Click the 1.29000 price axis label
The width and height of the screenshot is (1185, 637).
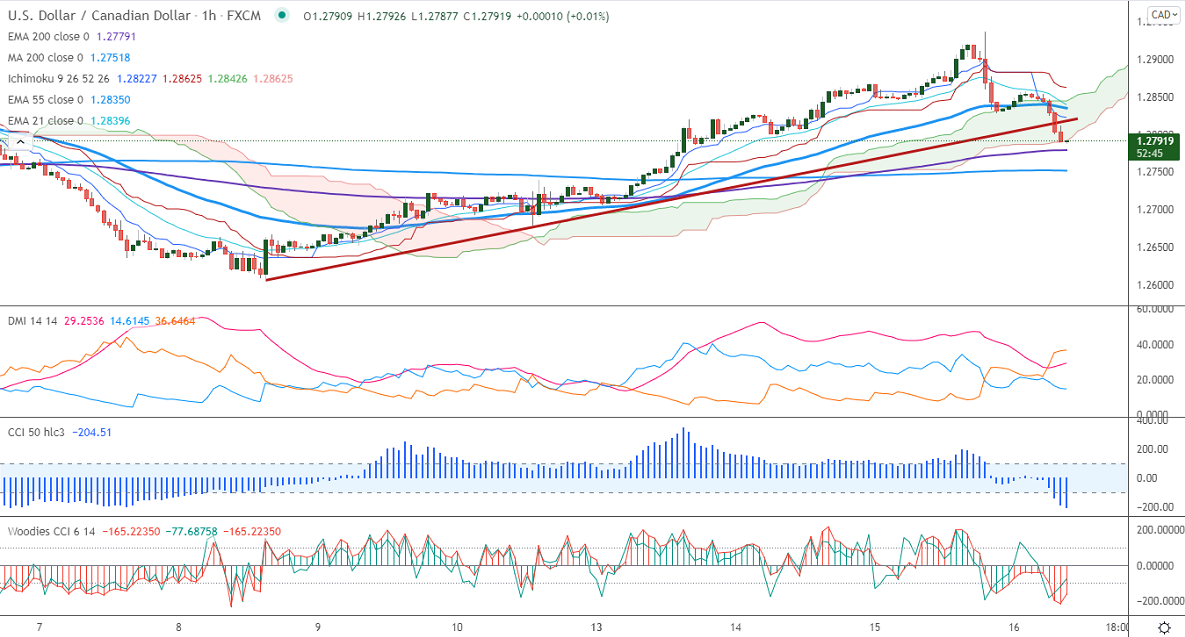1155,59
